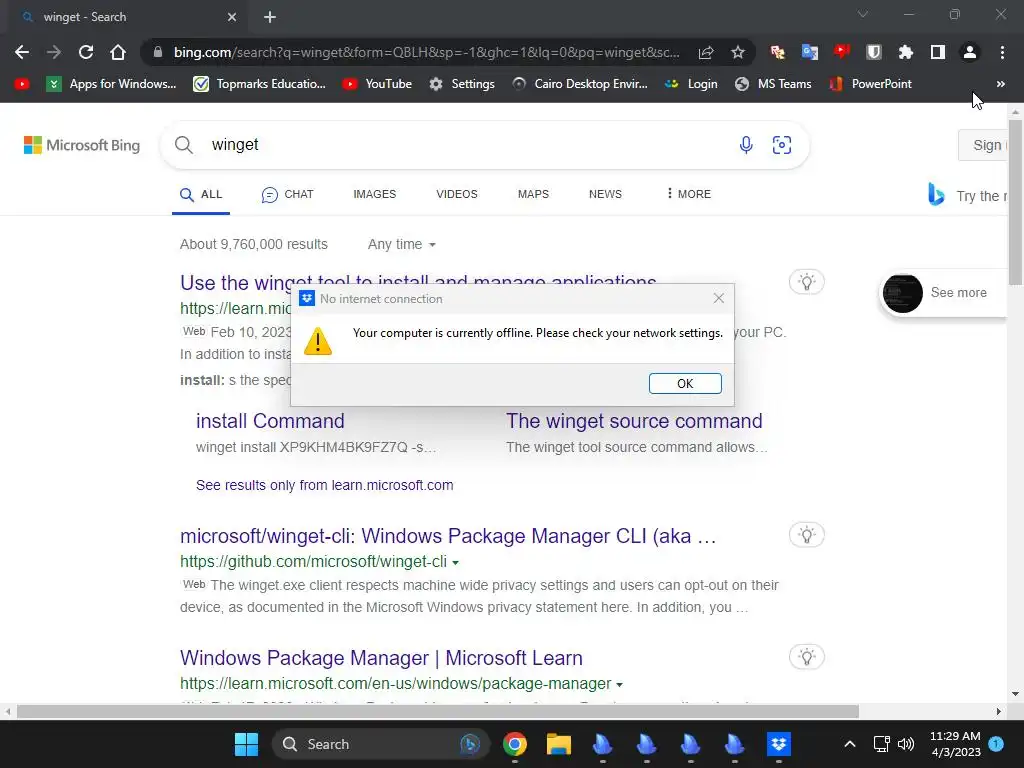Toggle the browser side panel icon
1024x768 pixels.
(938, 52)
